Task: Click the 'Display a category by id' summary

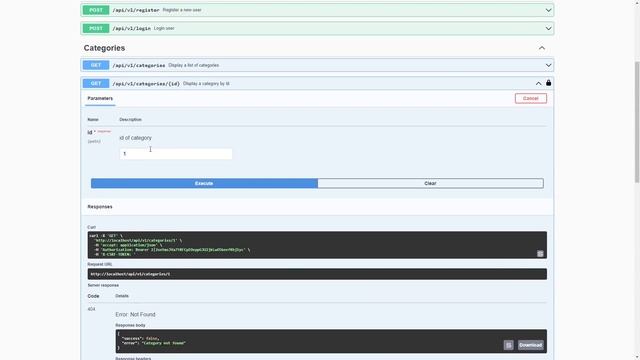Action: 206,84
